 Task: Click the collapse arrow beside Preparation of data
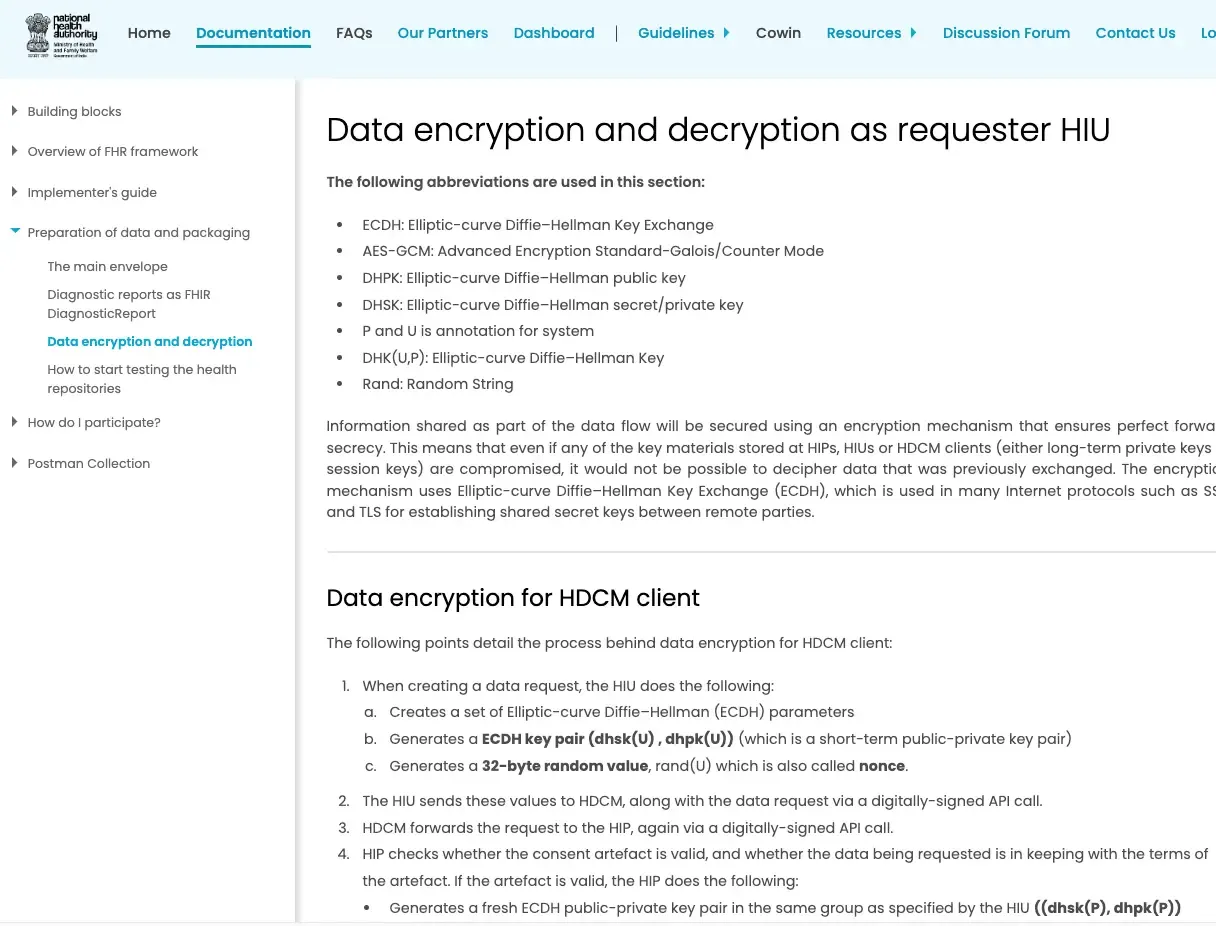[x=15, y=228]
